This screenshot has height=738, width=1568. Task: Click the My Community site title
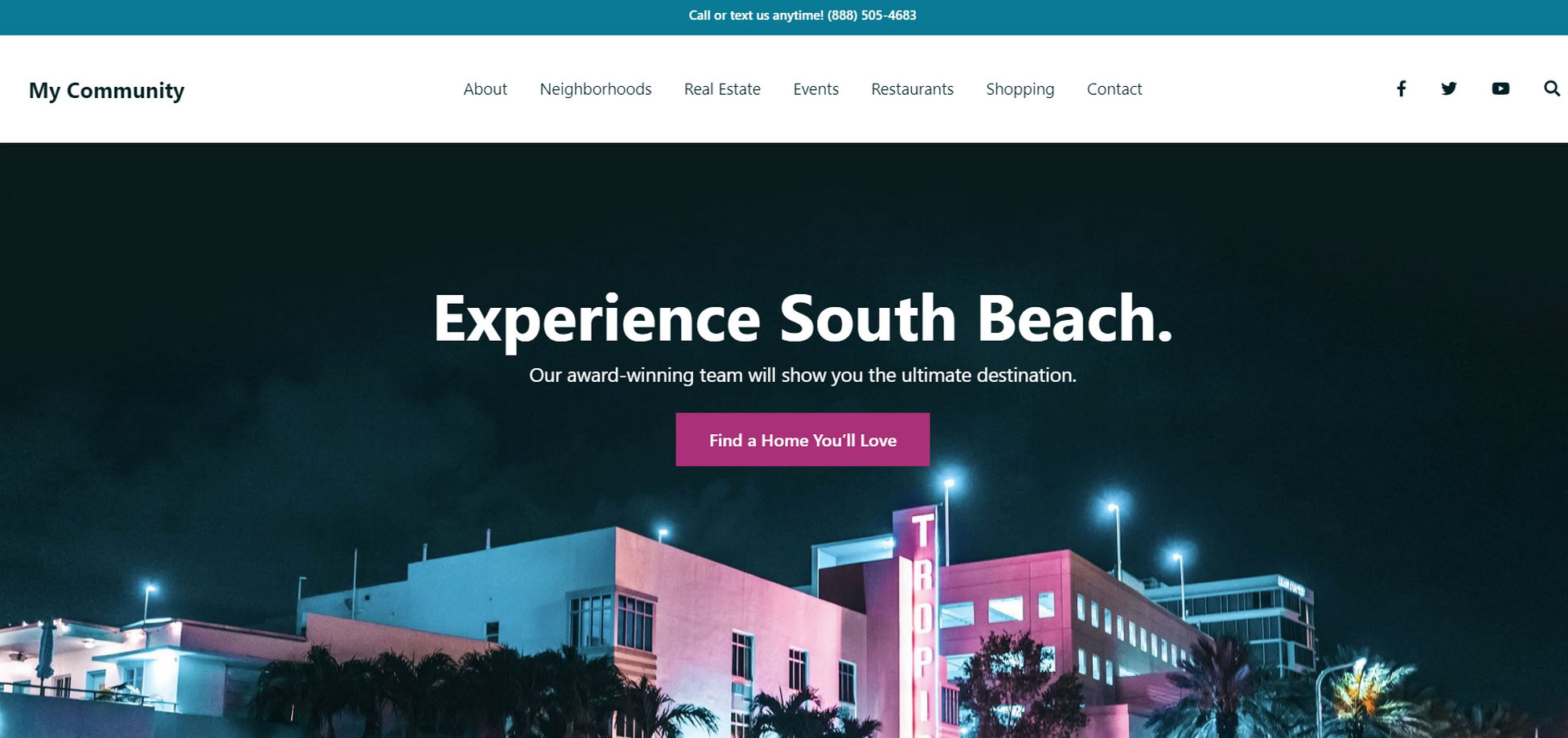pos(106,90)
